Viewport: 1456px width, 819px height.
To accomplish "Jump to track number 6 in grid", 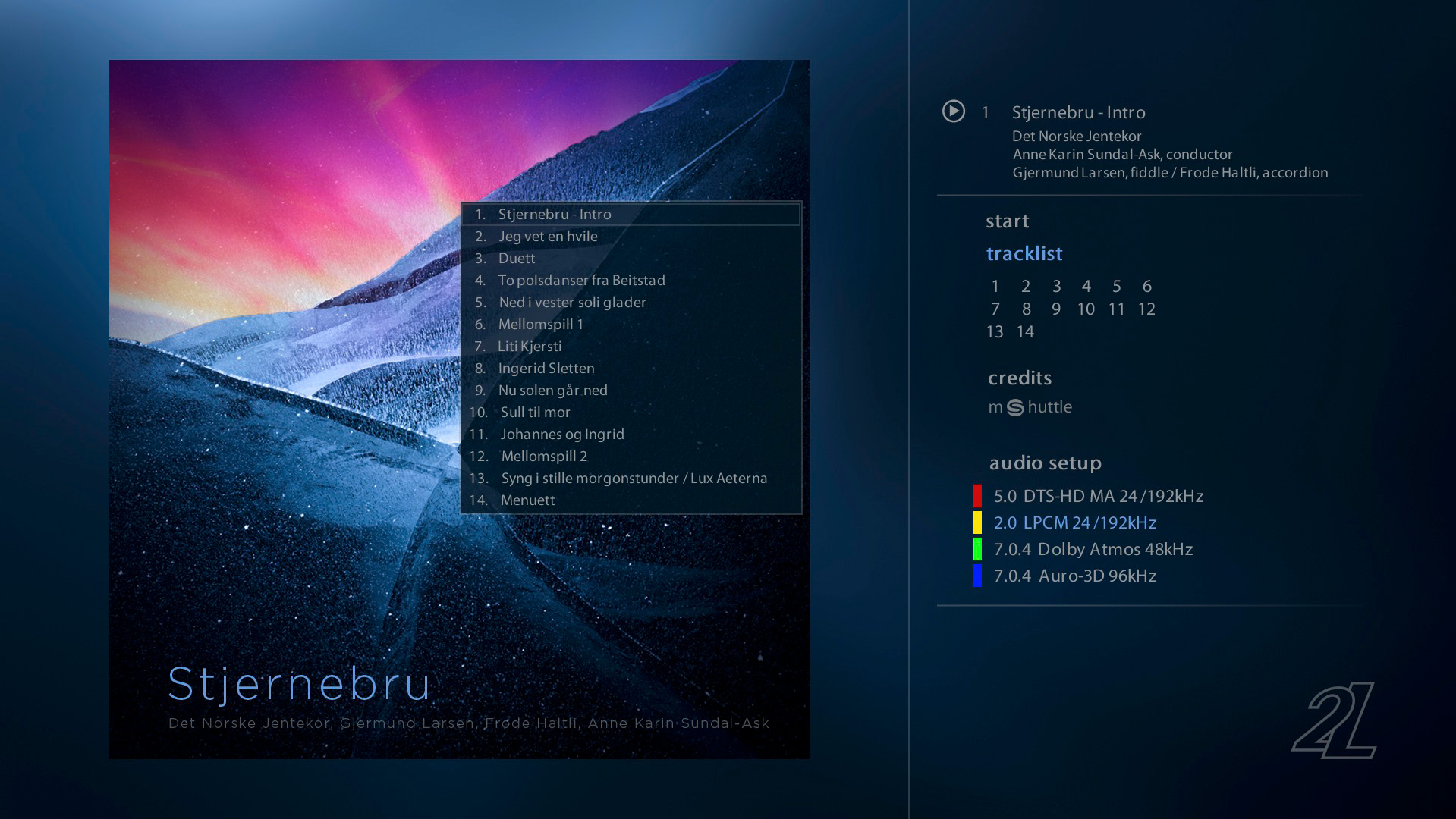I will click(1146, 287).
